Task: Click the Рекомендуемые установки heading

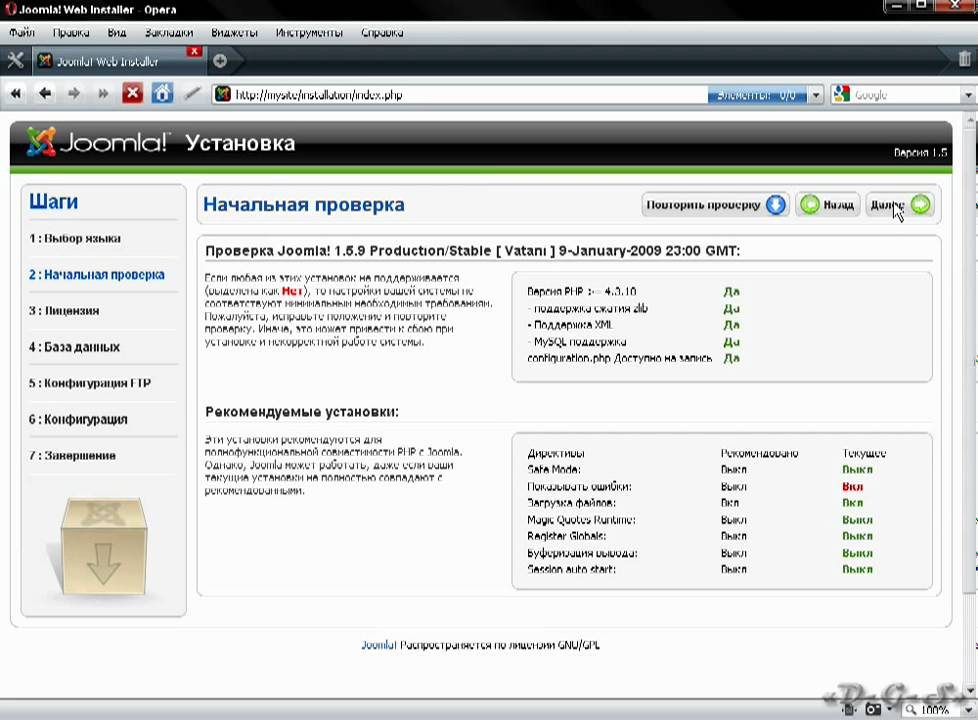Action: coord(302,412)
